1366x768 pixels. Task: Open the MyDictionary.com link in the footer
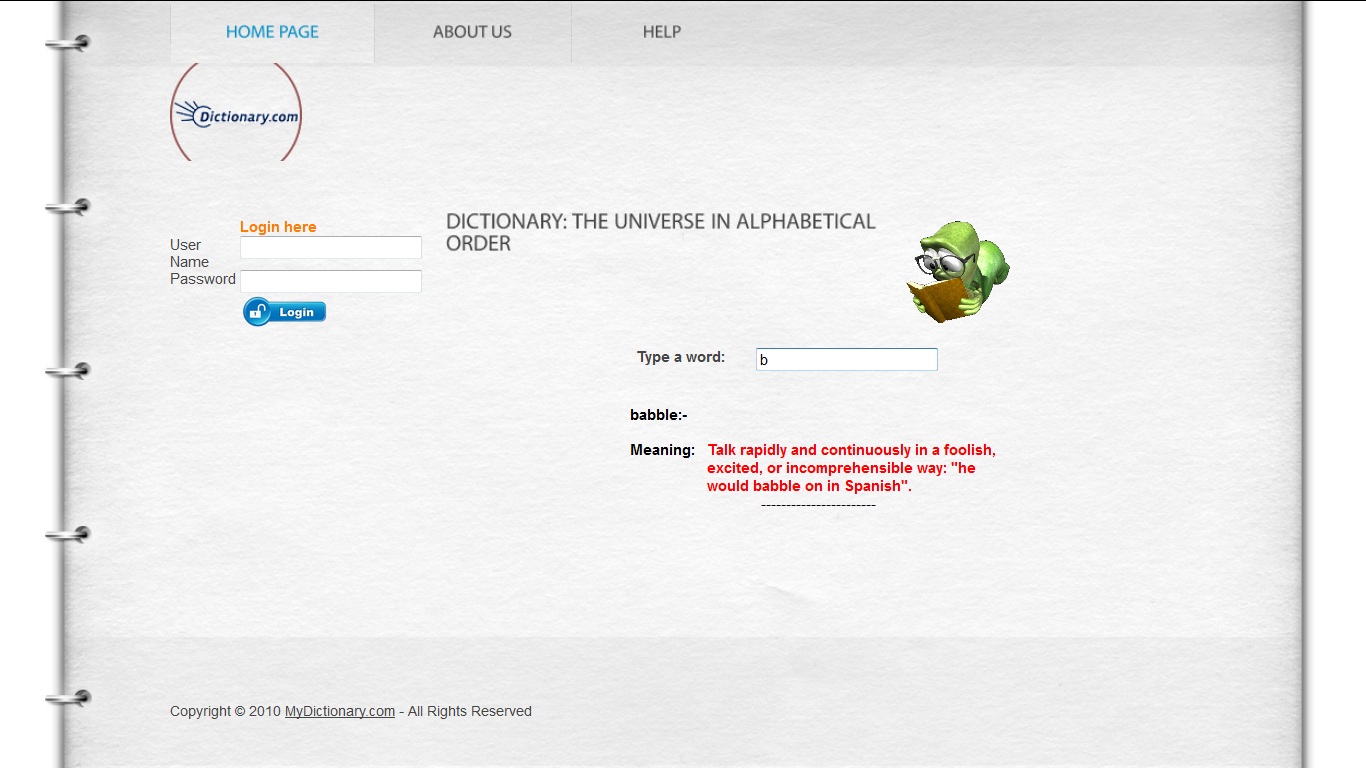(340, 711)
